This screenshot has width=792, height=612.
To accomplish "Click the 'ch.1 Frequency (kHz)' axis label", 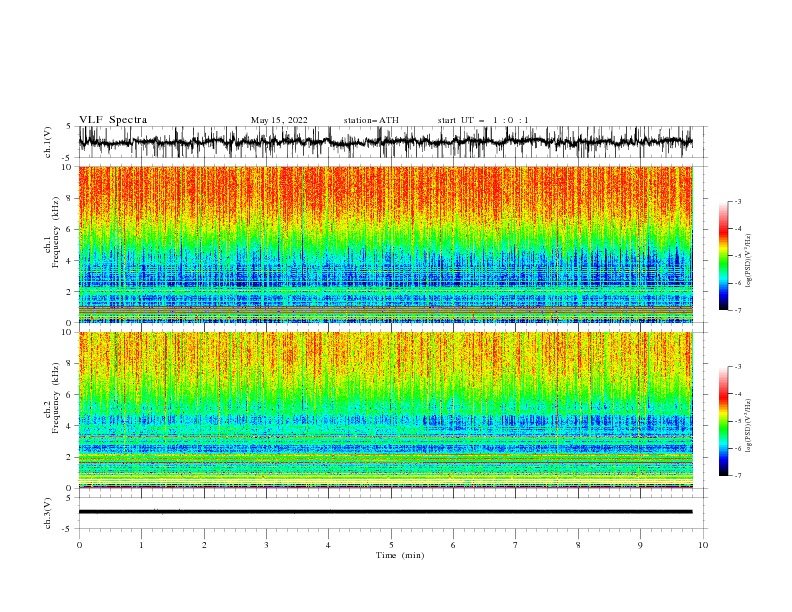I will click(x=52, y=232).
